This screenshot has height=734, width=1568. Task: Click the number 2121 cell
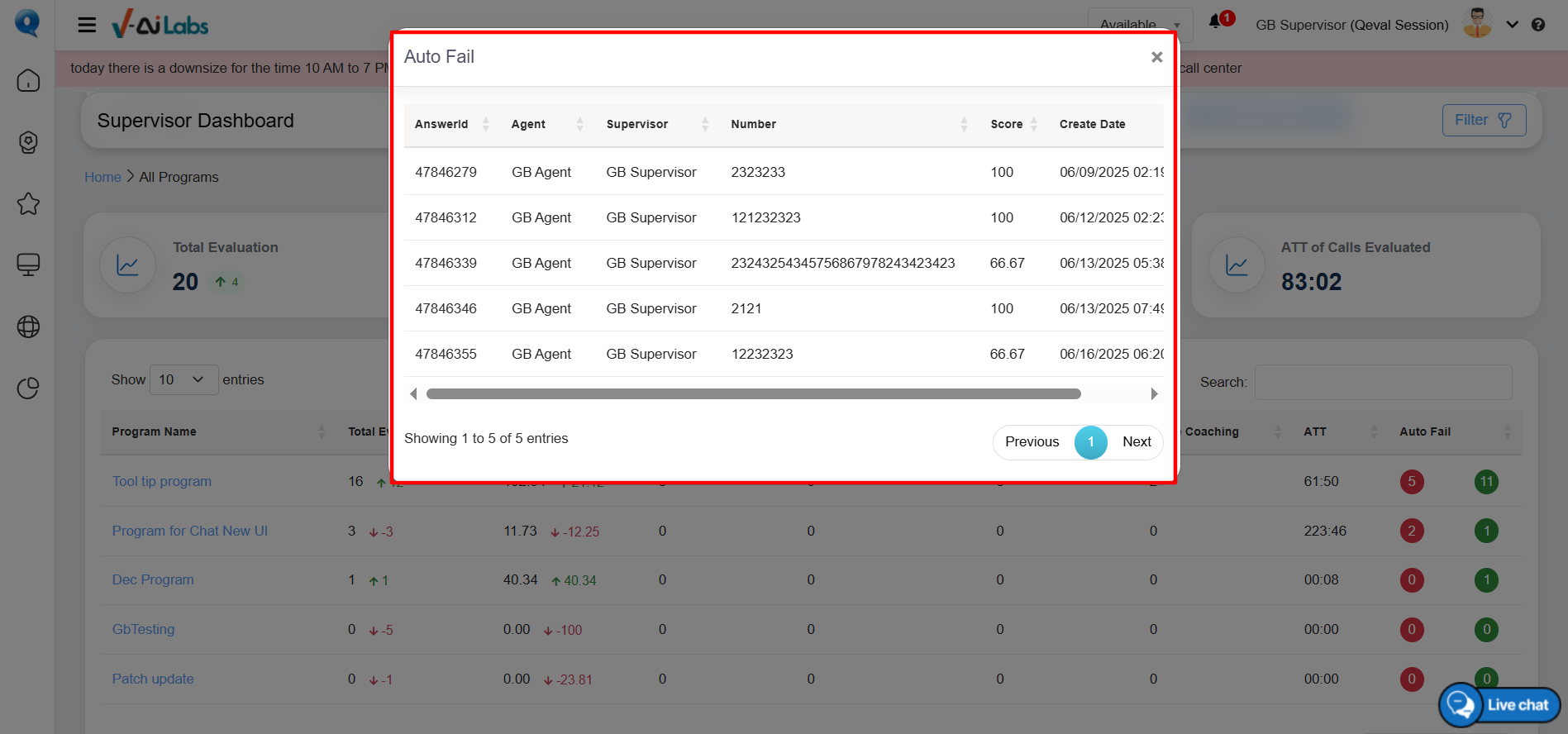click(746, 308)
